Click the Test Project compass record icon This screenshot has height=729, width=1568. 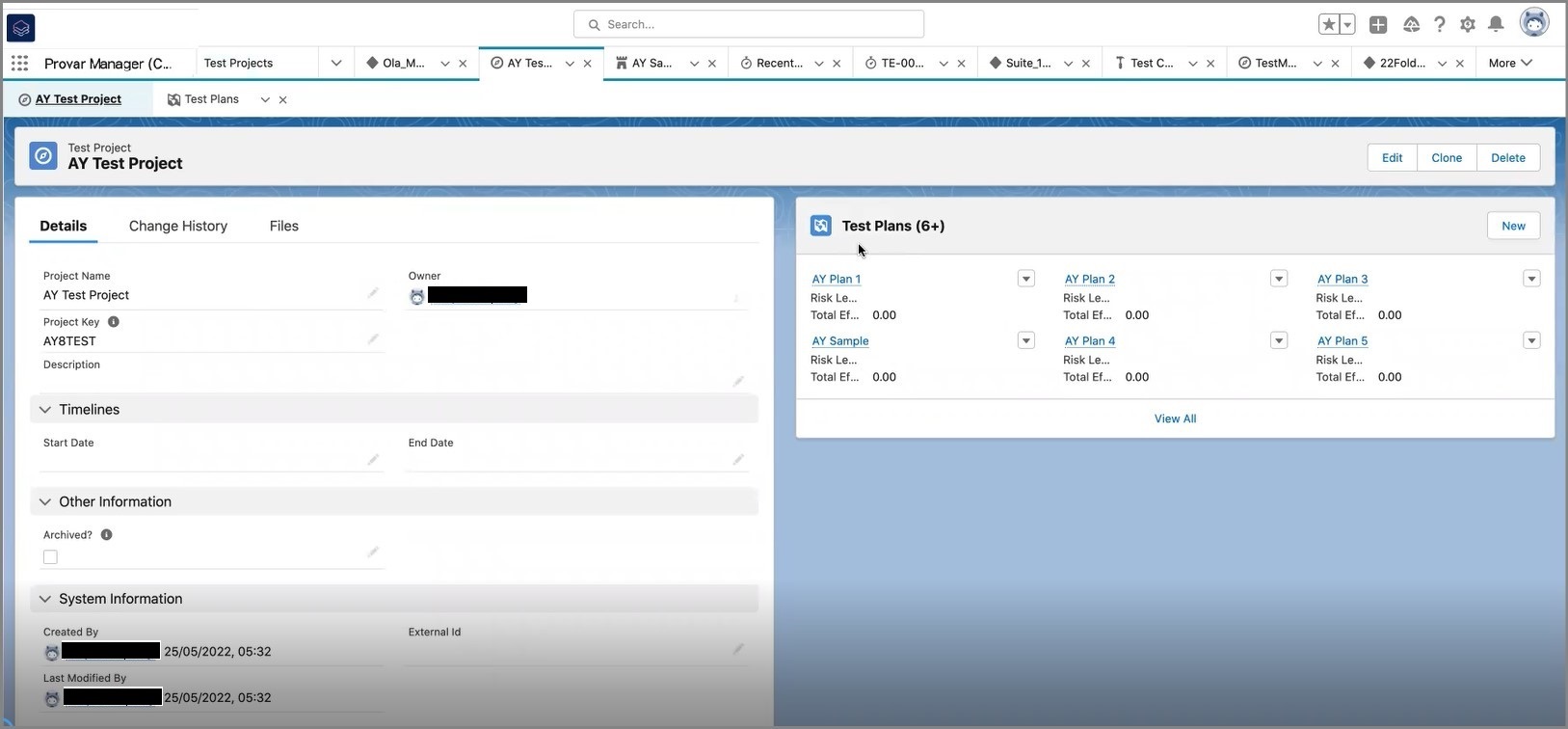tap(43, 156)
